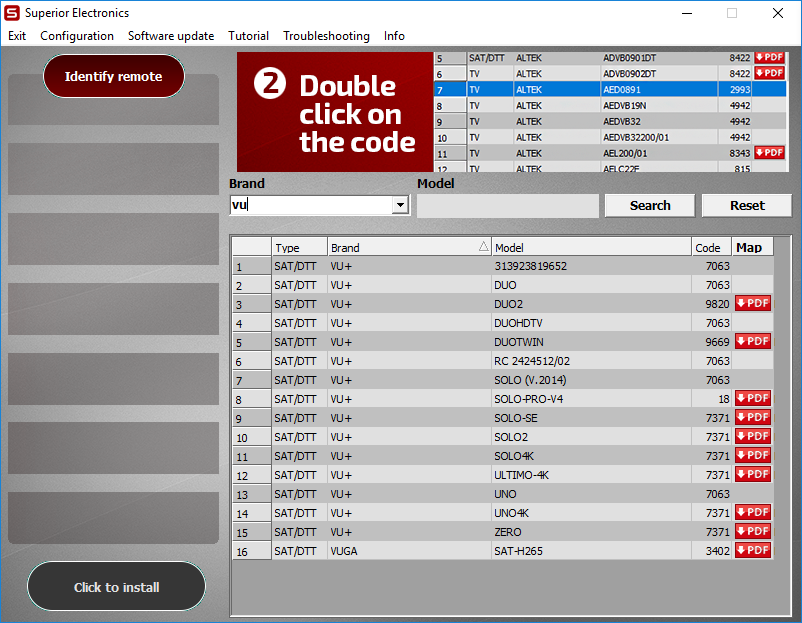802x623 pixels.
Task: Select row header number 8
Action: [252, 399]
